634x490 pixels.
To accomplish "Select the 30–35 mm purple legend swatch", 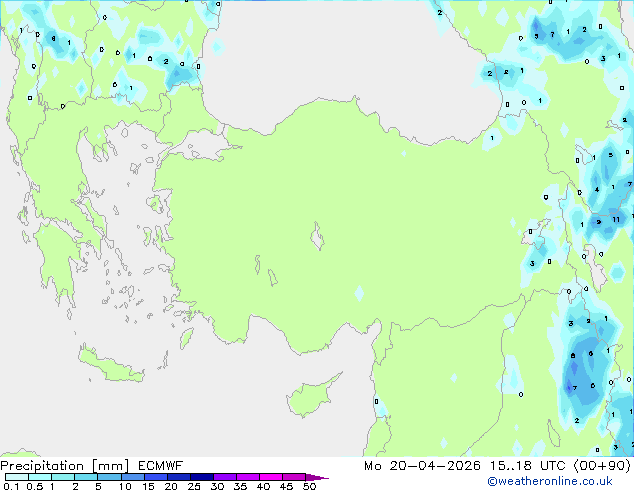I will 224,477.
